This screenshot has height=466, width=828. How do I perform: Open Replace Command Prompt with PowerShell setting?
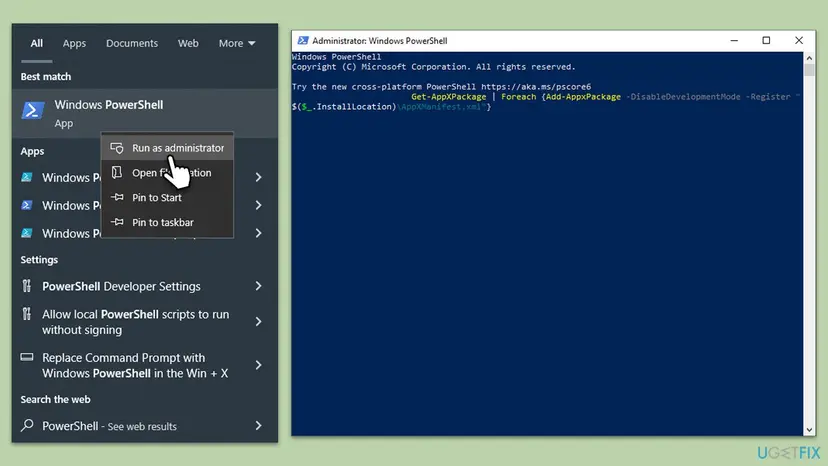pos(145,365)
